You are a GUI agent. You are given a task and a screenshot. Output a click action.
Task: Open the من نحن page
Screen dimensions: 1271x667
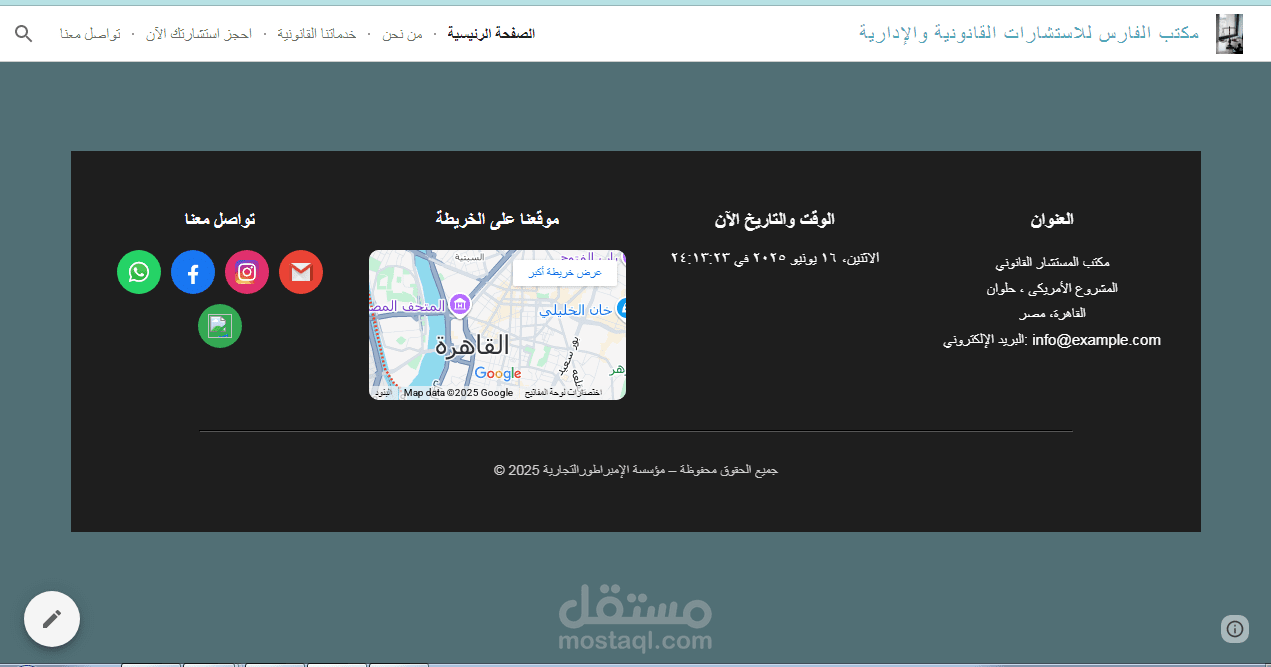[403, 34]
